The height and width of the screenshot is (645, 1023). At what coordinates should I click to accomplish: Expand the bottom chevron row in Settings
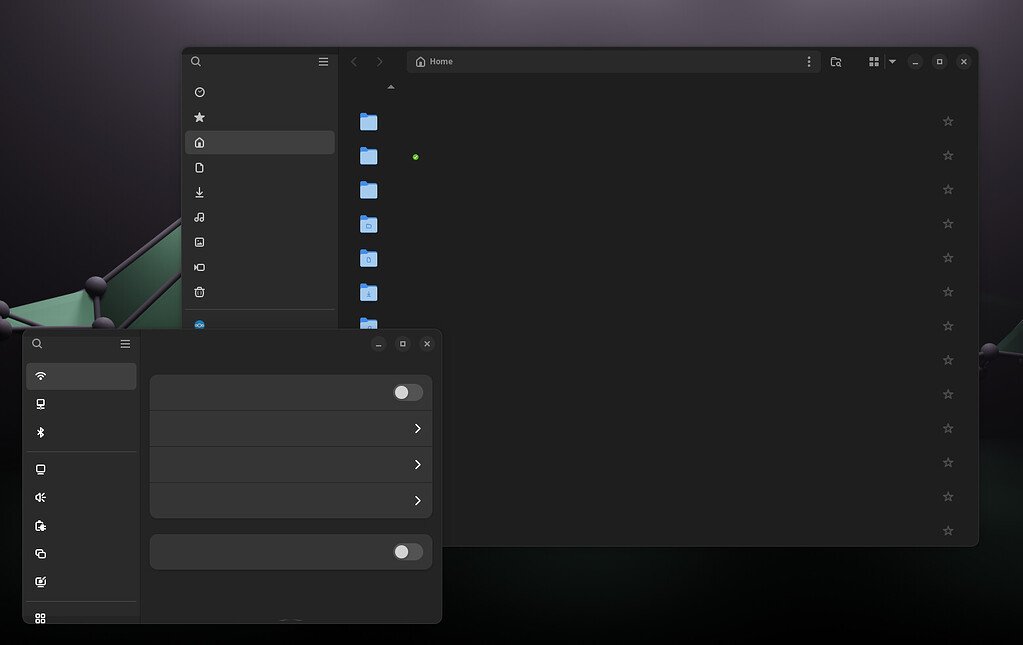click(x=418, y=500)
